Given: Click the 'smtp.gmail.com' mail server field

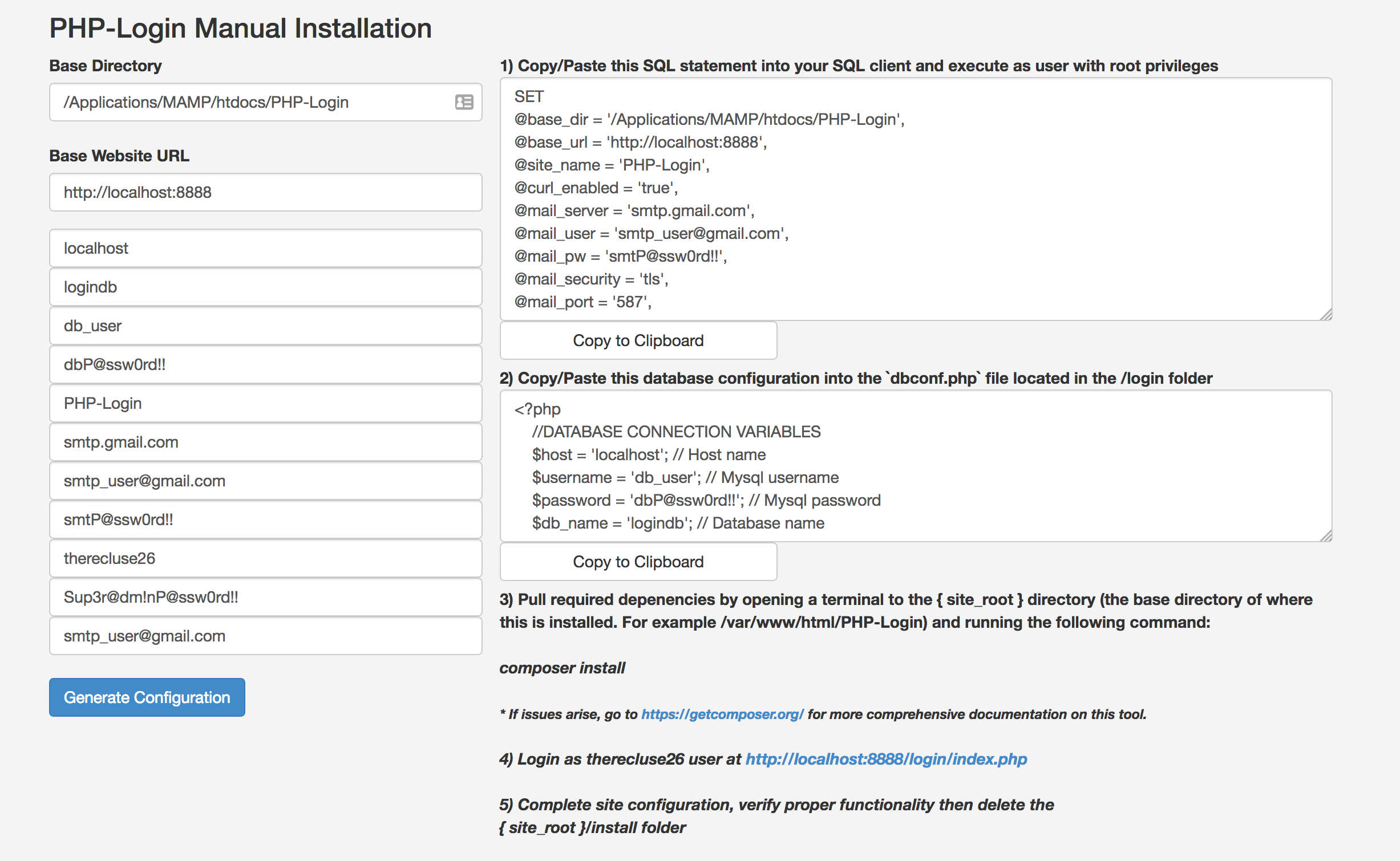Looking at the screenshot, I should click(265, 442).
